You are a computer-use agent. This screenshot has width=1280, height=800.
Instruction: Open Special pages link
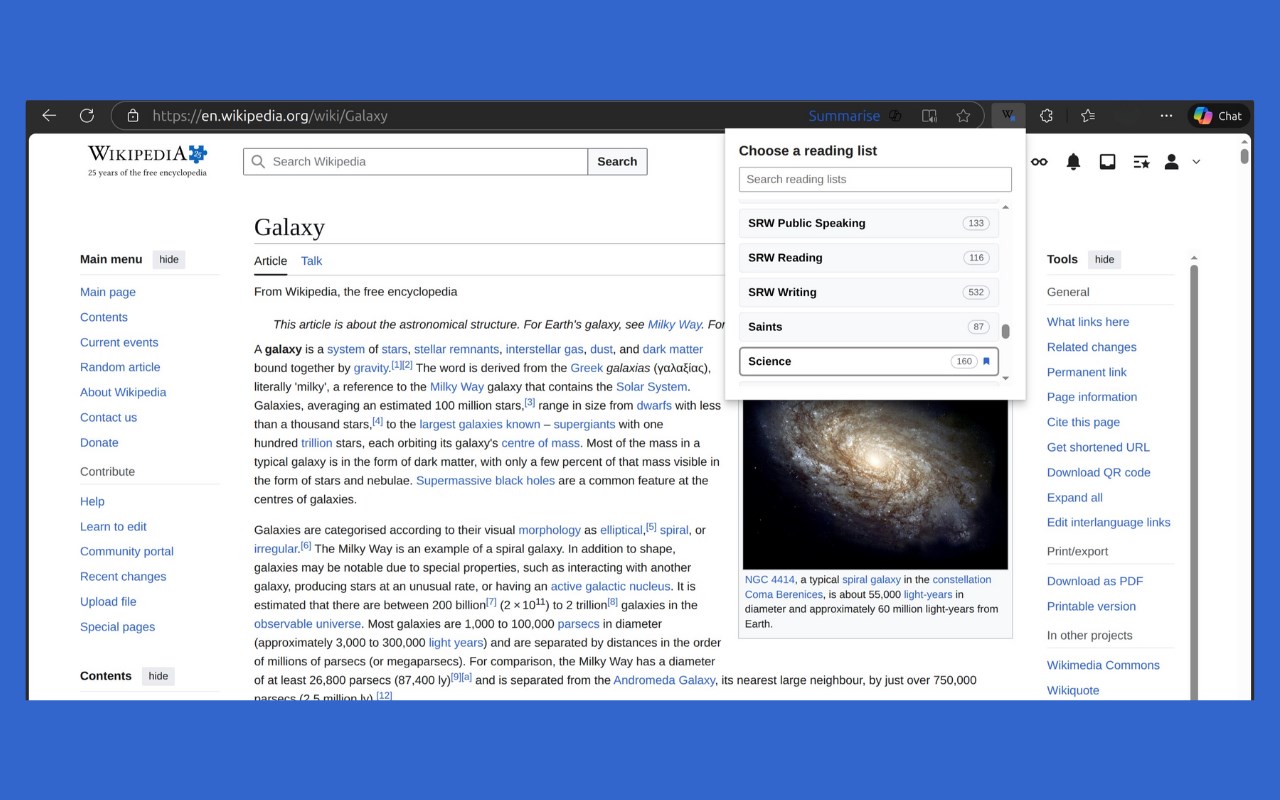(x=117, y=627)
